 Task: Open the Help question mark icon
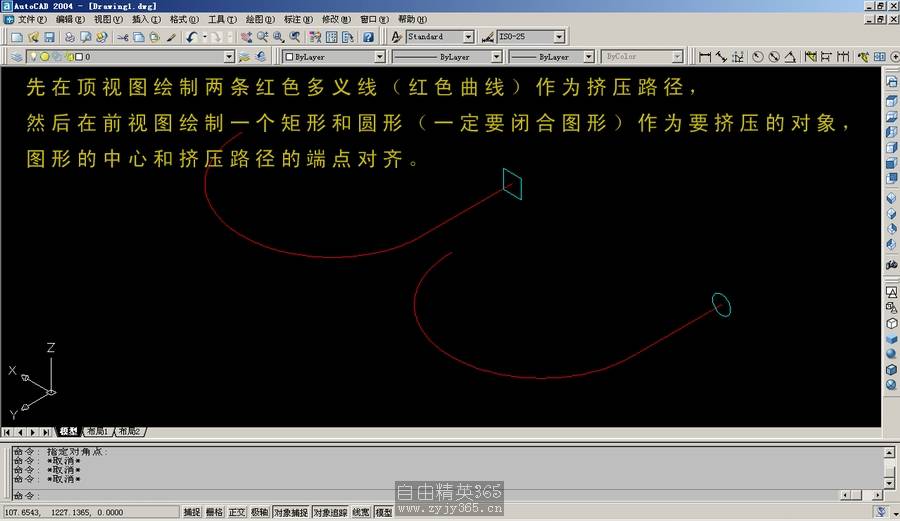coord(368,37)
